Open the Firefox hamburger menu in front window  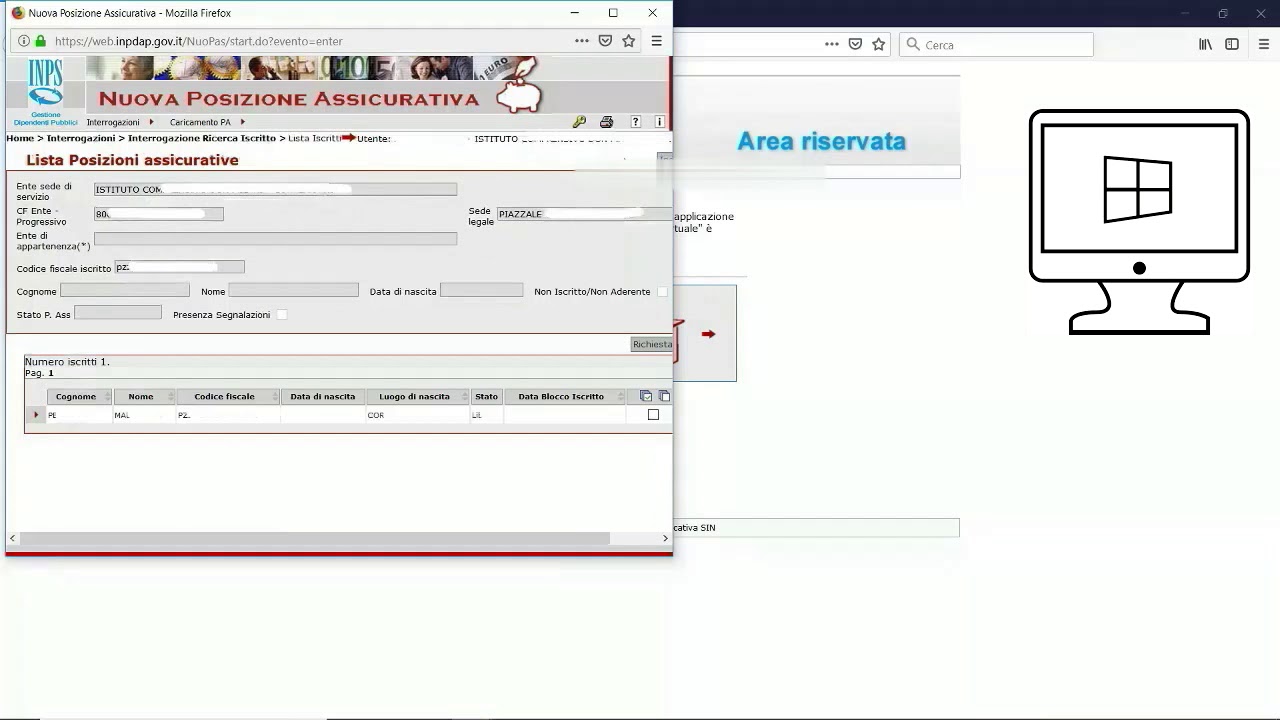coord(657,41)
